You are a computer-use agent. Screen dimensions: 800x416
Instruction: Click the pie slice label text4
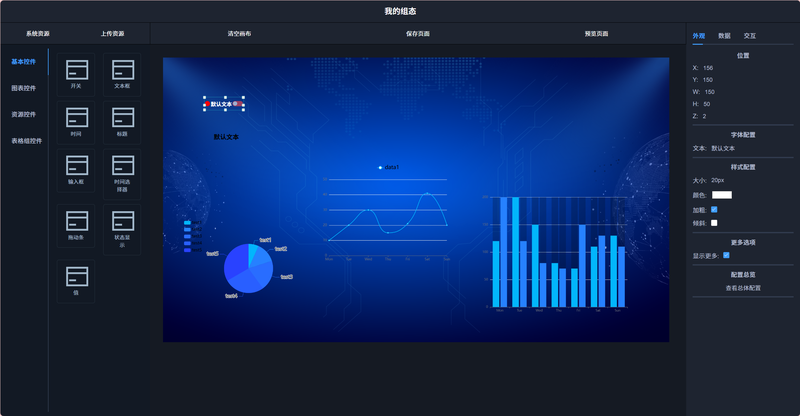pyautogui.click(x=231, y=296)
